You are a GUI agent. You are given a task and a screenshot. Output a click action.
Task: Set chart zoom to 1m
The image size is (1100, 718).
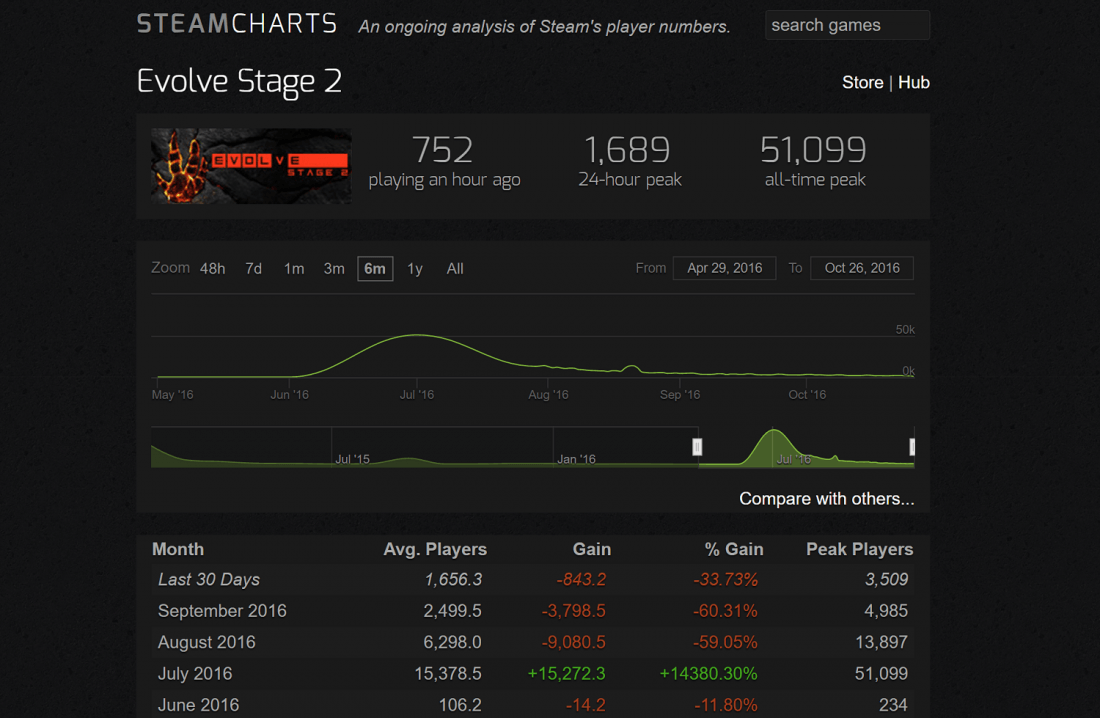pyautogui.click(x=294, y=269)
